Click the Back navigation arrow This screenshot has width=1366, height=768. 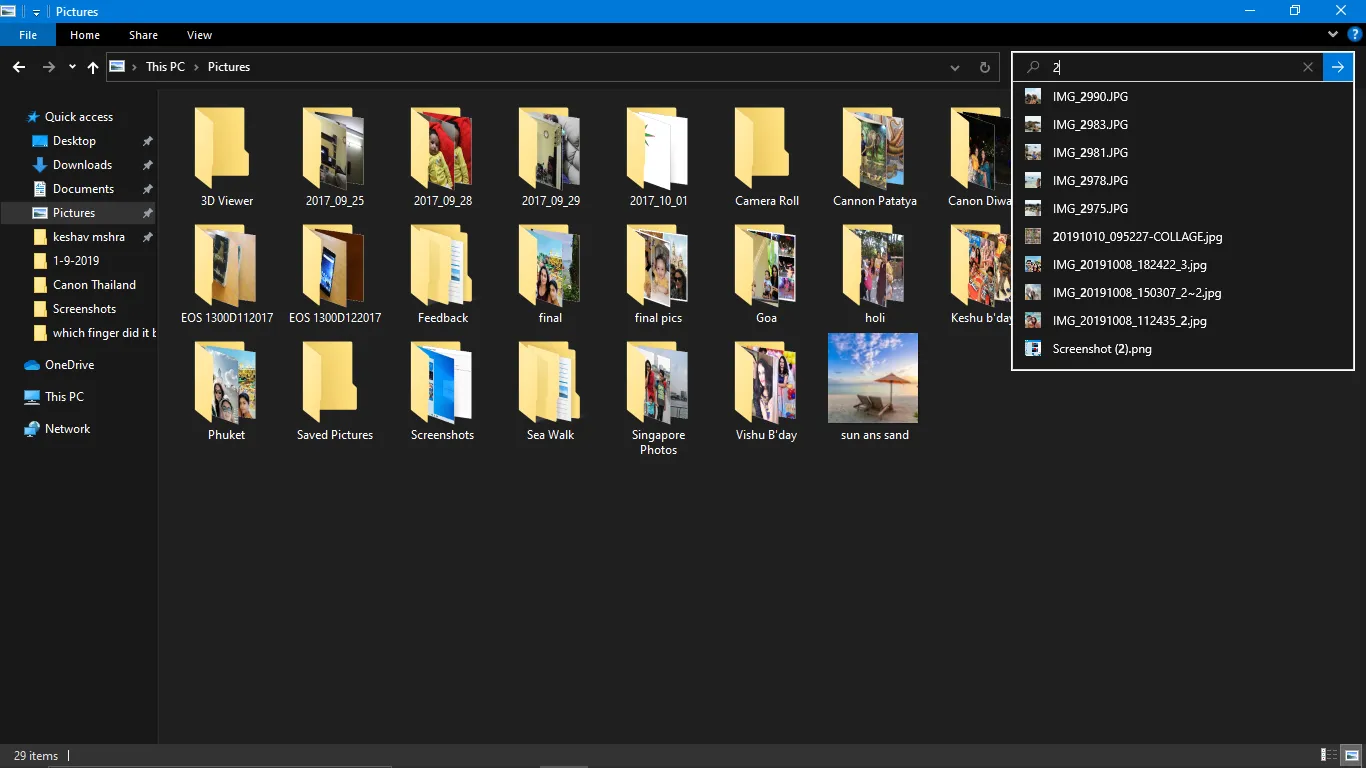click(19, 67)
